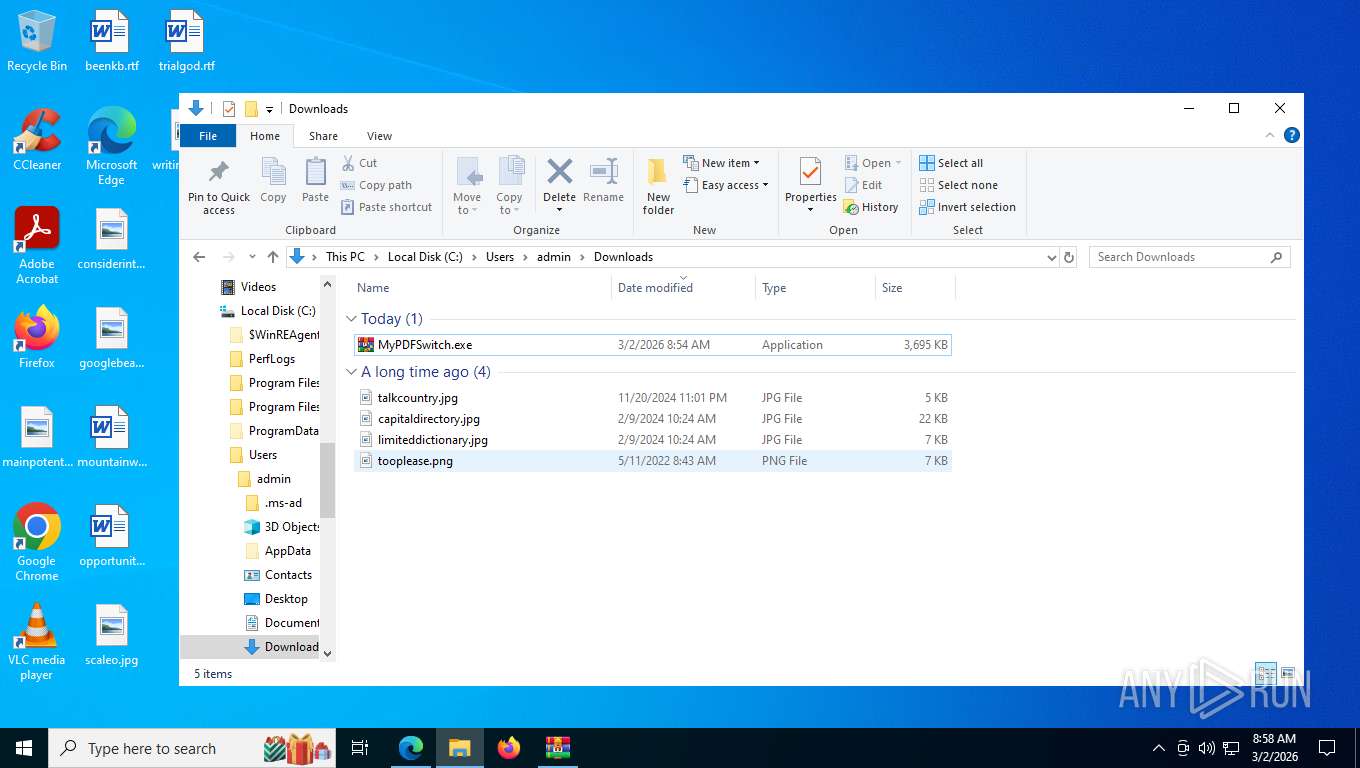Click Firefox icon in the taskbar
1360x768 pixels.
click(509, 747)
